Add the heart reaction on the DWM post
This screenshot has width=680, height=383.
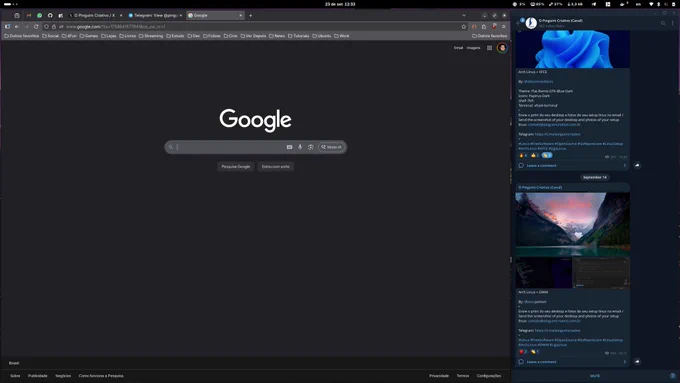click(x=523, y=352)
